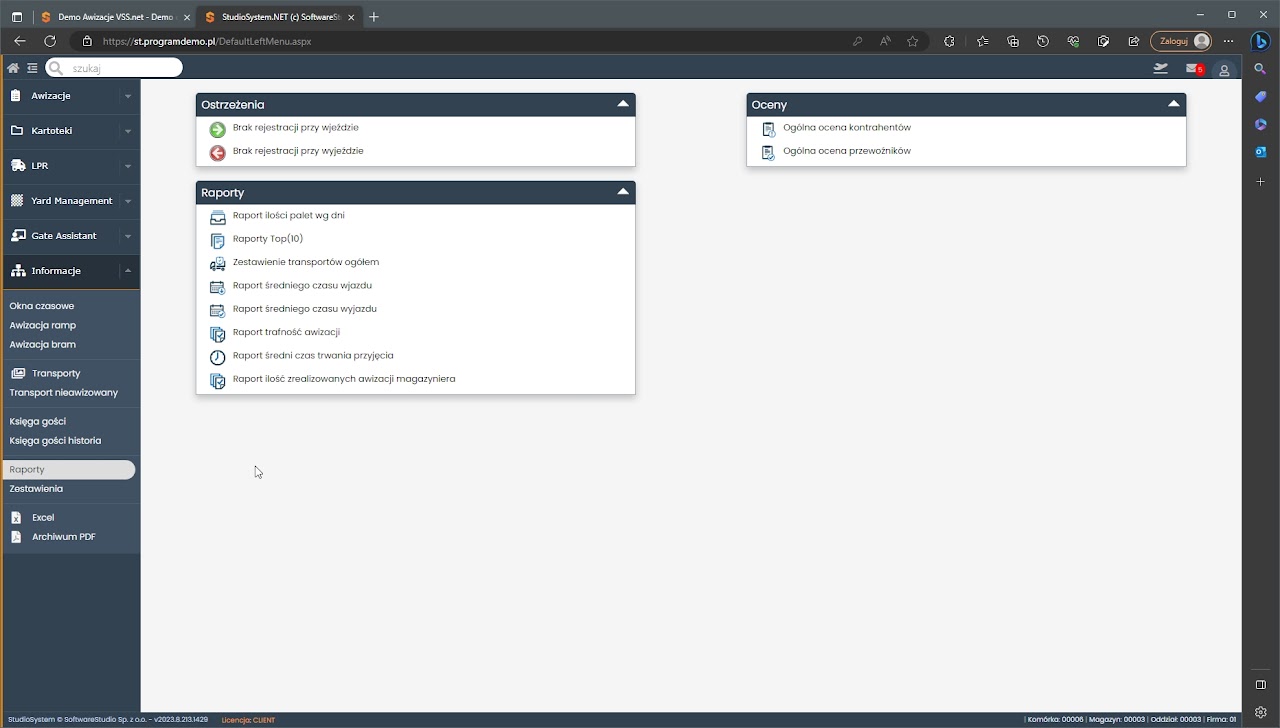Click the mail notifications icon with badge
This screenshot has height=728, width=1280.
(x=1193, y=69)
